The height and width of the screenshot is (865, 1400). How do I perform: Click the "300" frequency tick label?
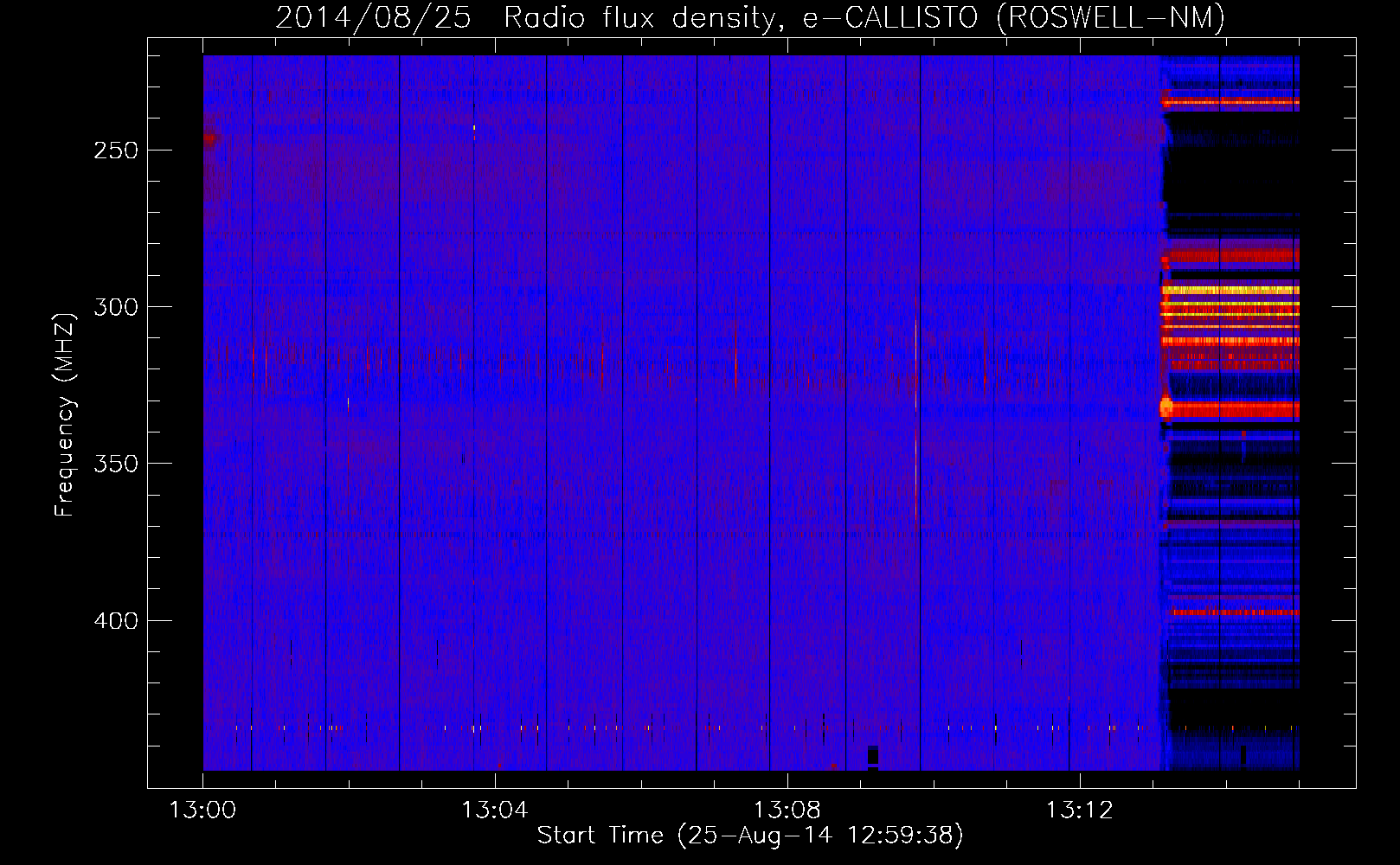click(116, 307)
